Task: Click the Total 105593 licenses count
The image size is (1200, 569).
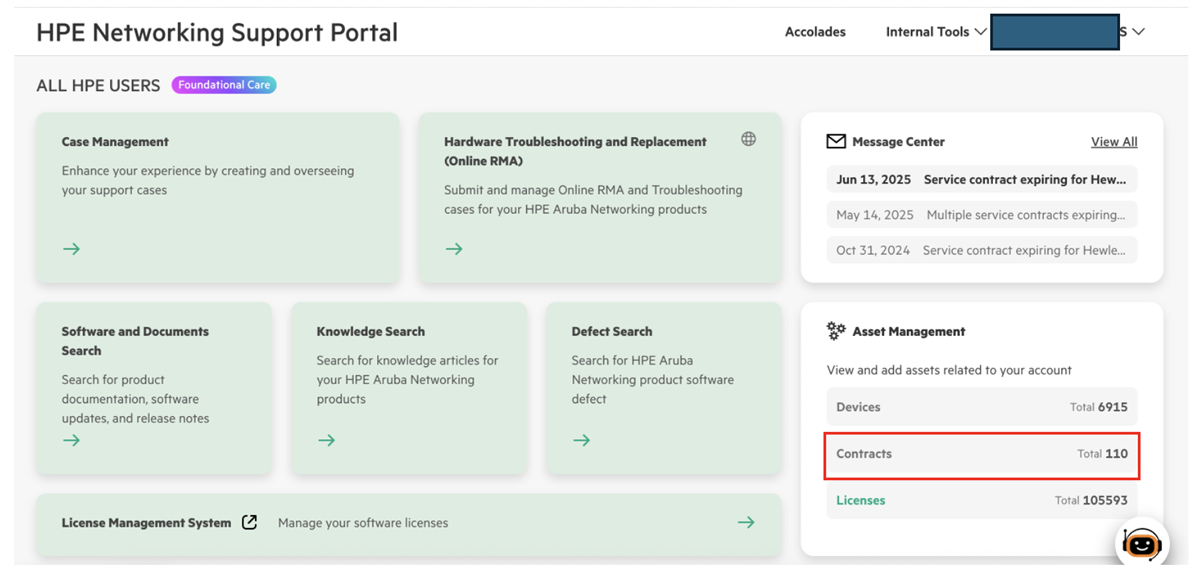Action: 1091,500
